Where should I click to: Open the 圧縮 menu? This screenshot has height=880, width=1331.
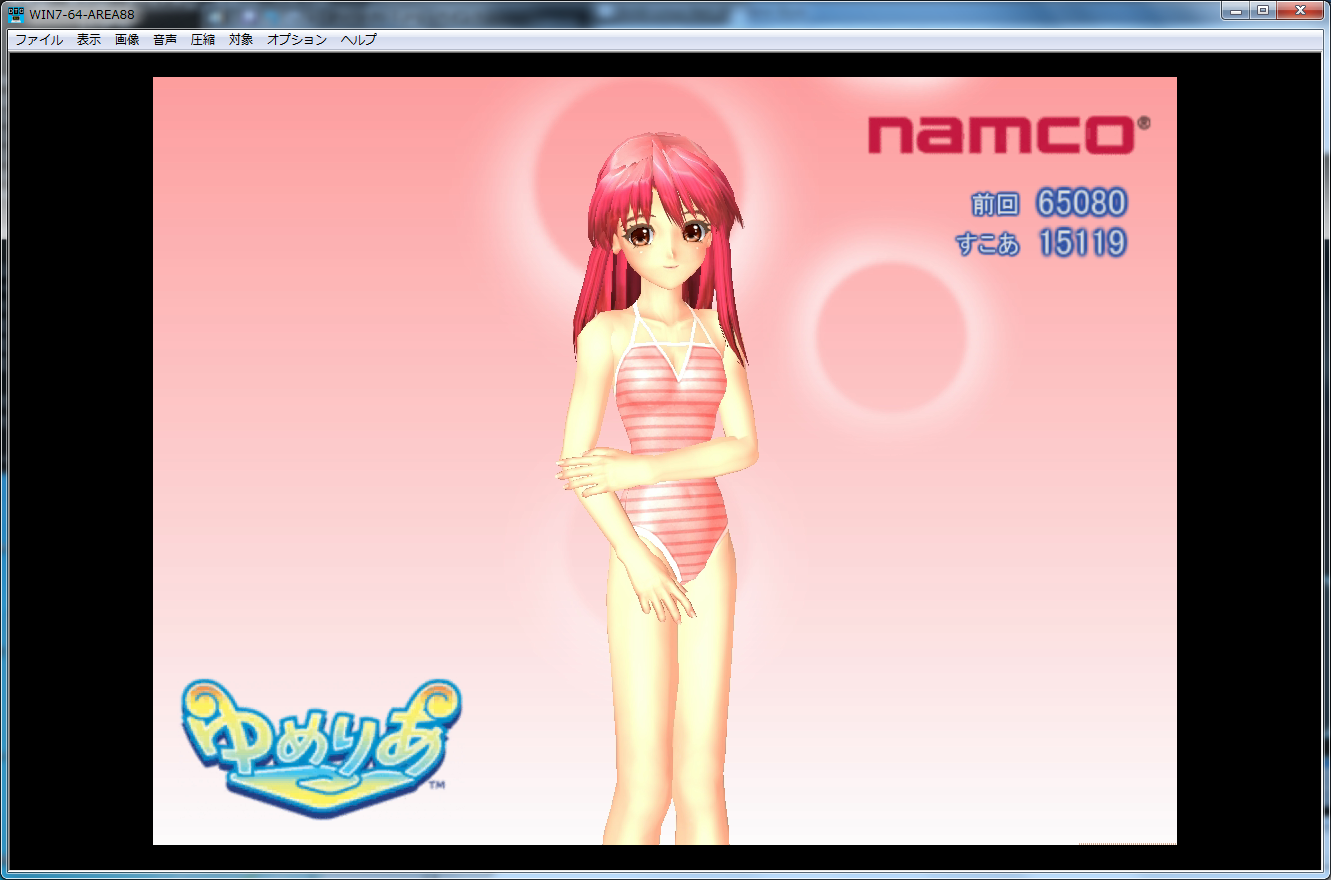(203, 40)
